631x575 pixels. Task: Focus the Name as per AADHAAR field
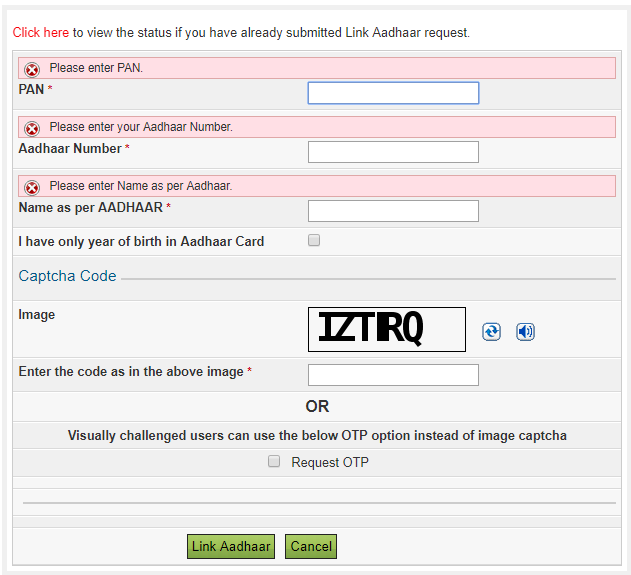point(393,211)
